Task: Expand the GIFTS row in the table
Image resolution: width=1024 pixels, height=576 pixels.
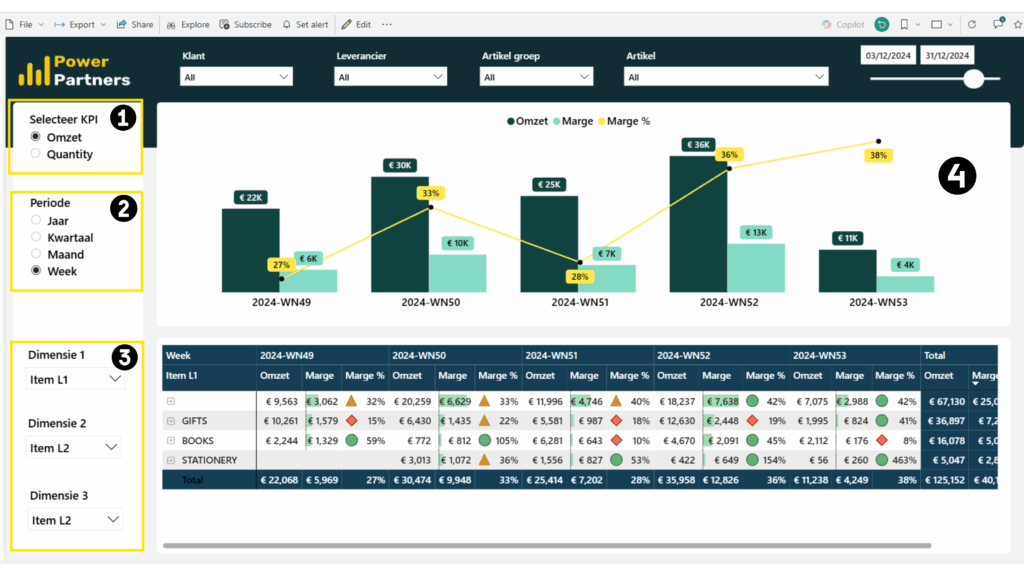Action: click(171, 421)
